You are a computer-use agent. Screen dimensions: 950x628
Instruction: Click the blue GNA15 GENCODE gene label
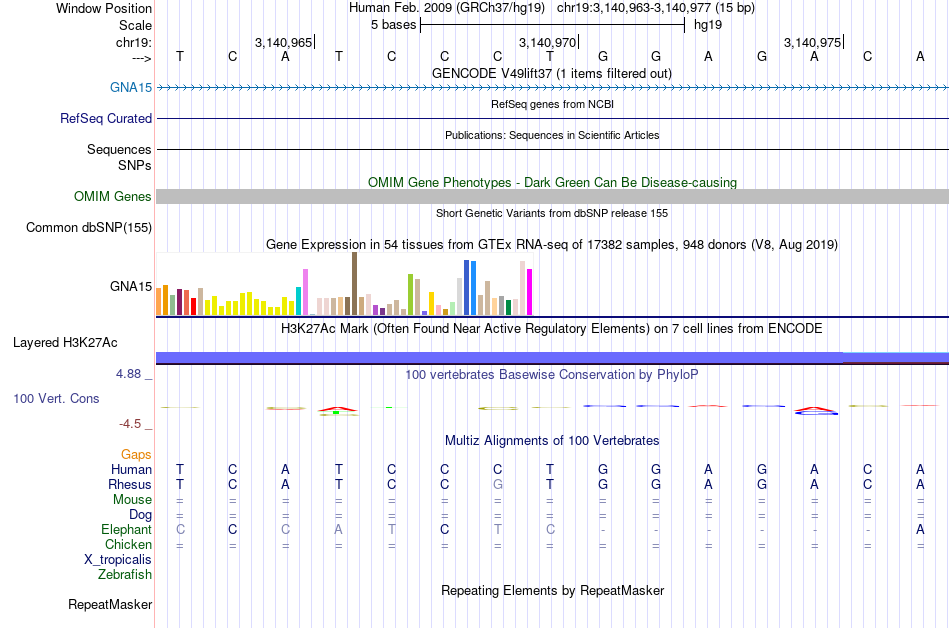pos(131,87)
